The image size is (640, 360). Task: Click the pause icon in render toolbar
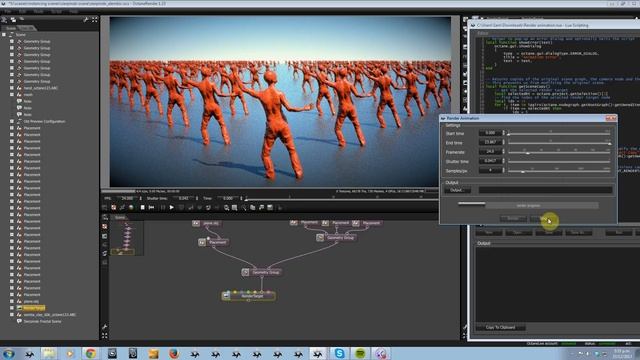coord(162,208)
